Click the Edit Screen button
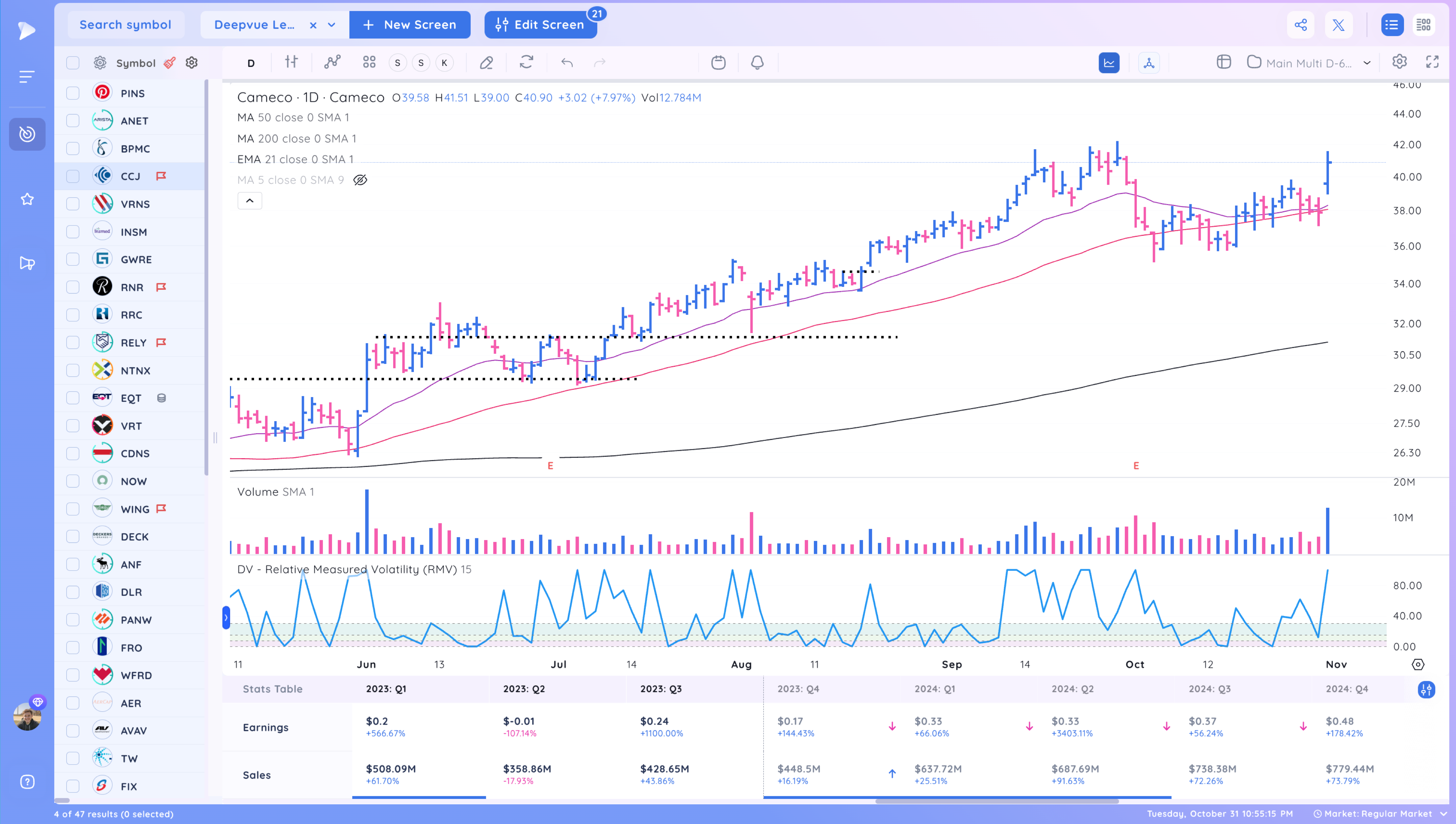The height and width of the screenshot is (824, 1456). [541, 25]
